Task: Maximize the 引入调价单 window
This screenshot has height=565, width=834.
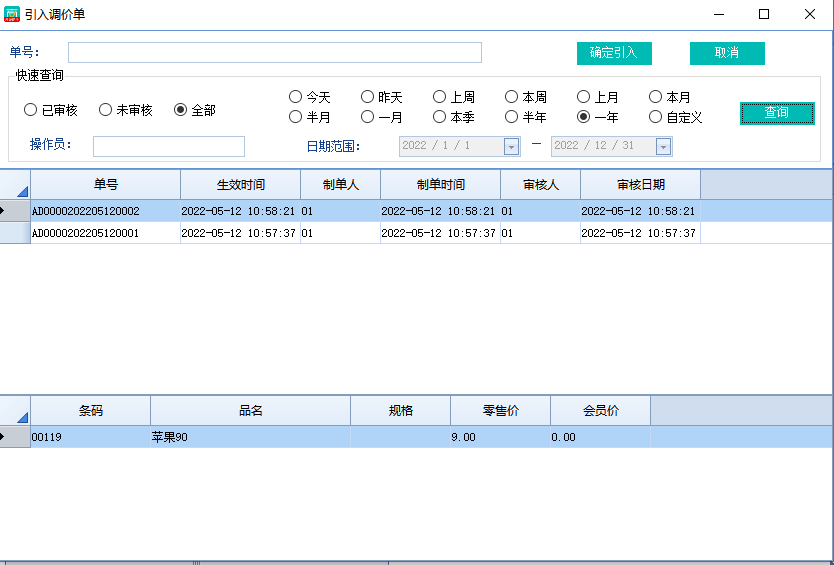Action: (x=764, y=14)
